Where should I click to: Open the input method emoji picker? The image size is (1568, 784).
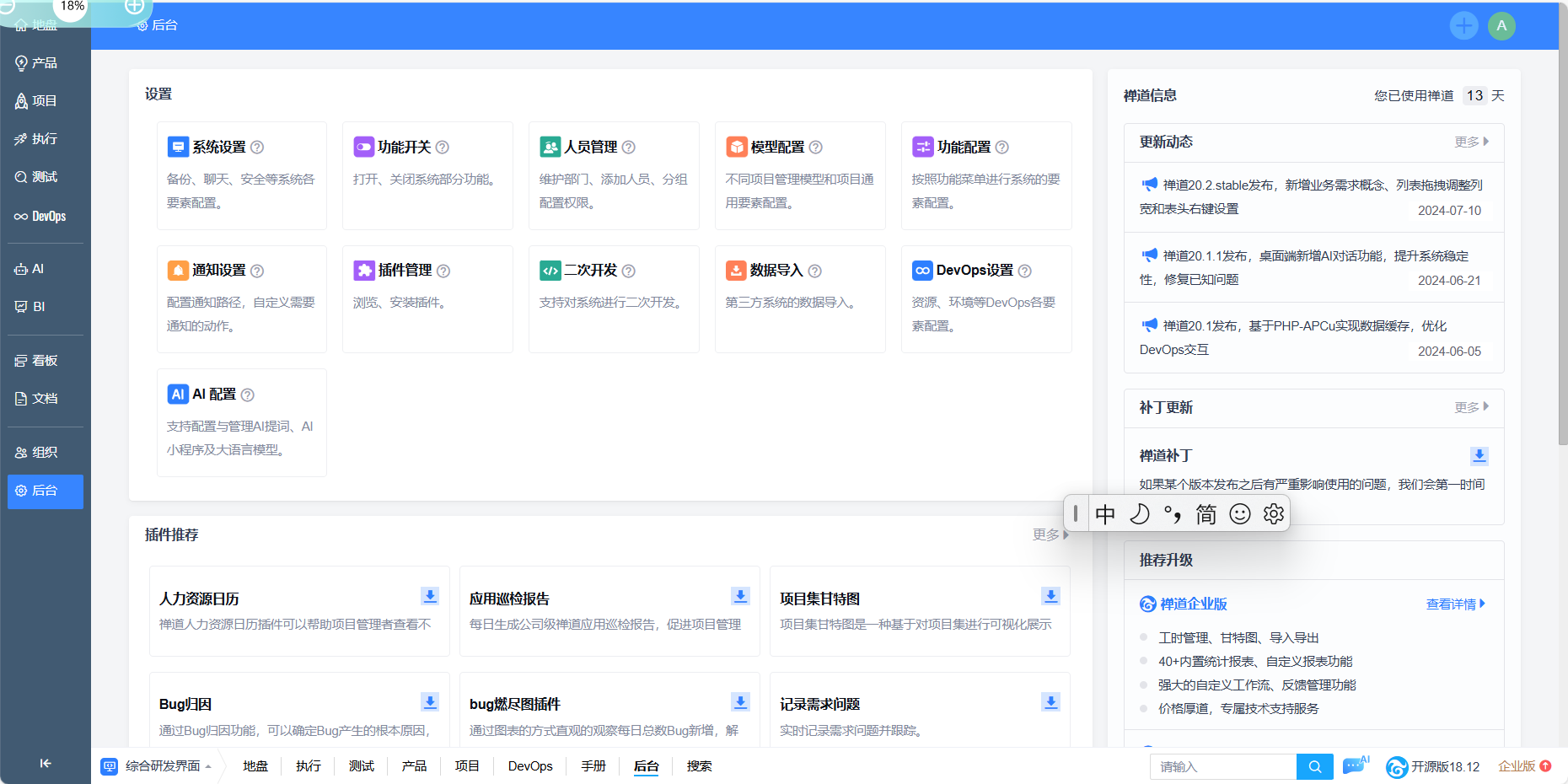coord(1240,513)
